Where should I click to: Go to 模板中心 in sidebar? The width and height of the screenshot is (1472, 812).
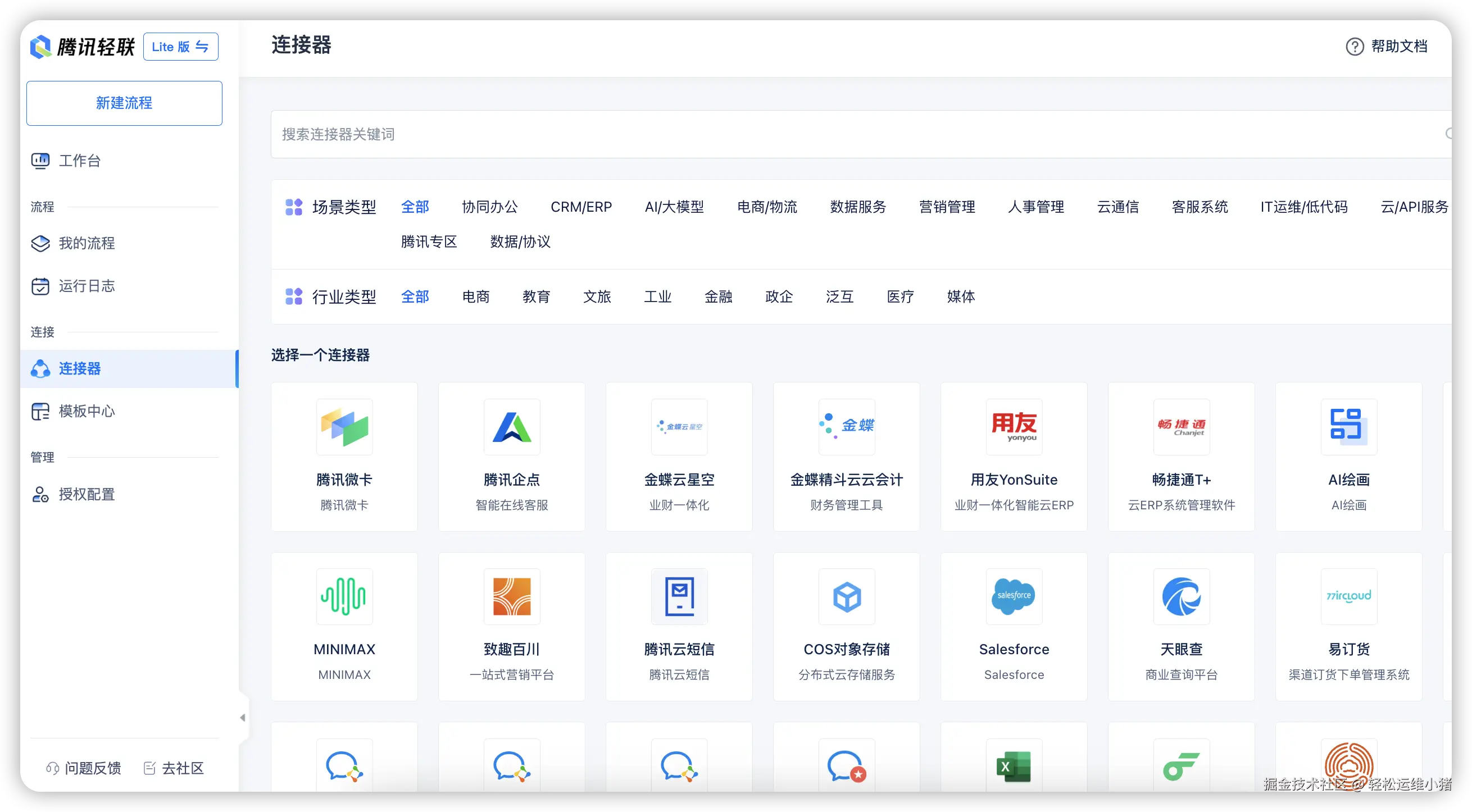tap(87, 411)
